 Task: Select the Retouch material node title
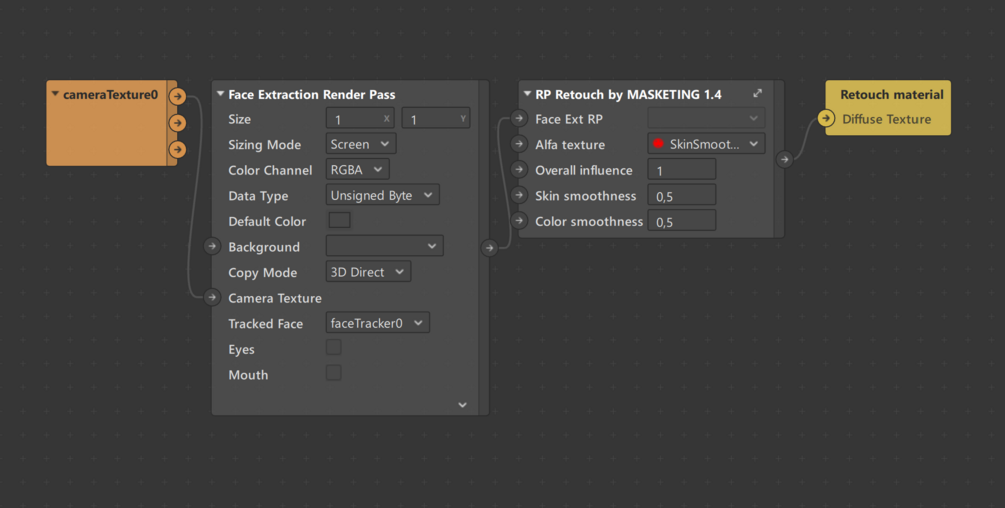pyautogui.click(x=891, y=95)
